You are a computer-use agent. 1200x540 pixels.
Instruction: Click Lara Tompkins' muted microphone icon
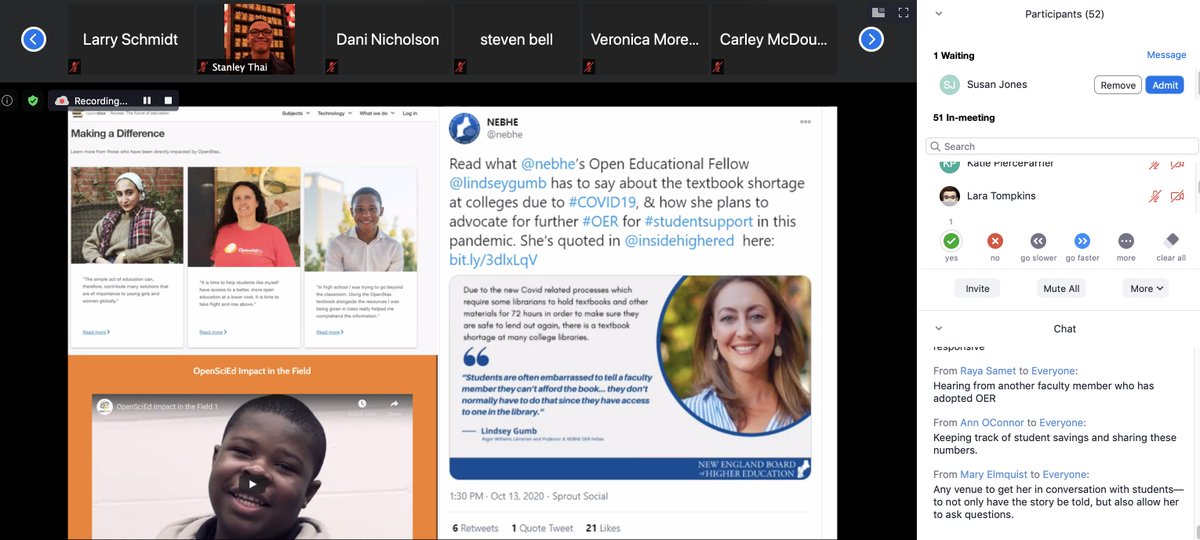tap(1155, 195)
